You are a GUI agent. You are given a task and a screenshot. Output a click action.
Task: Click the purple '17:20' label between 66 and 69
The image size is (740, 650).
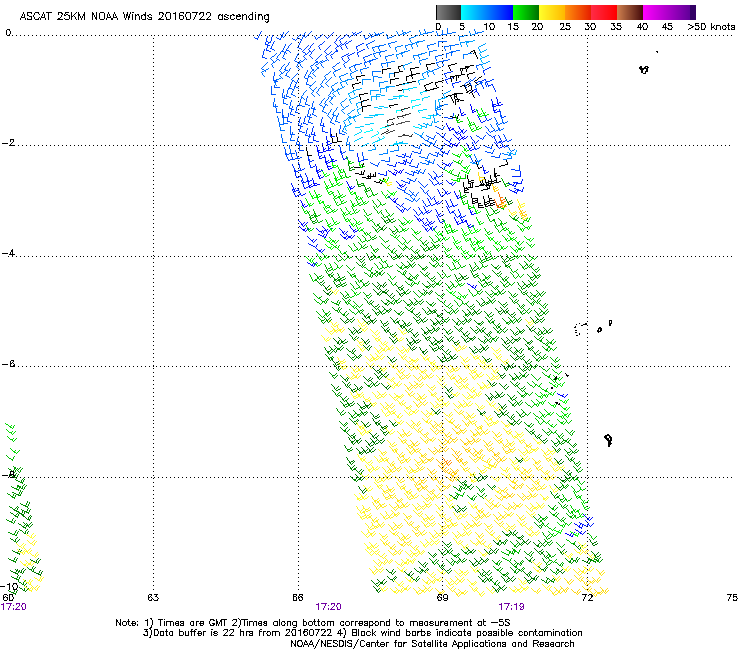pos(328,607)
